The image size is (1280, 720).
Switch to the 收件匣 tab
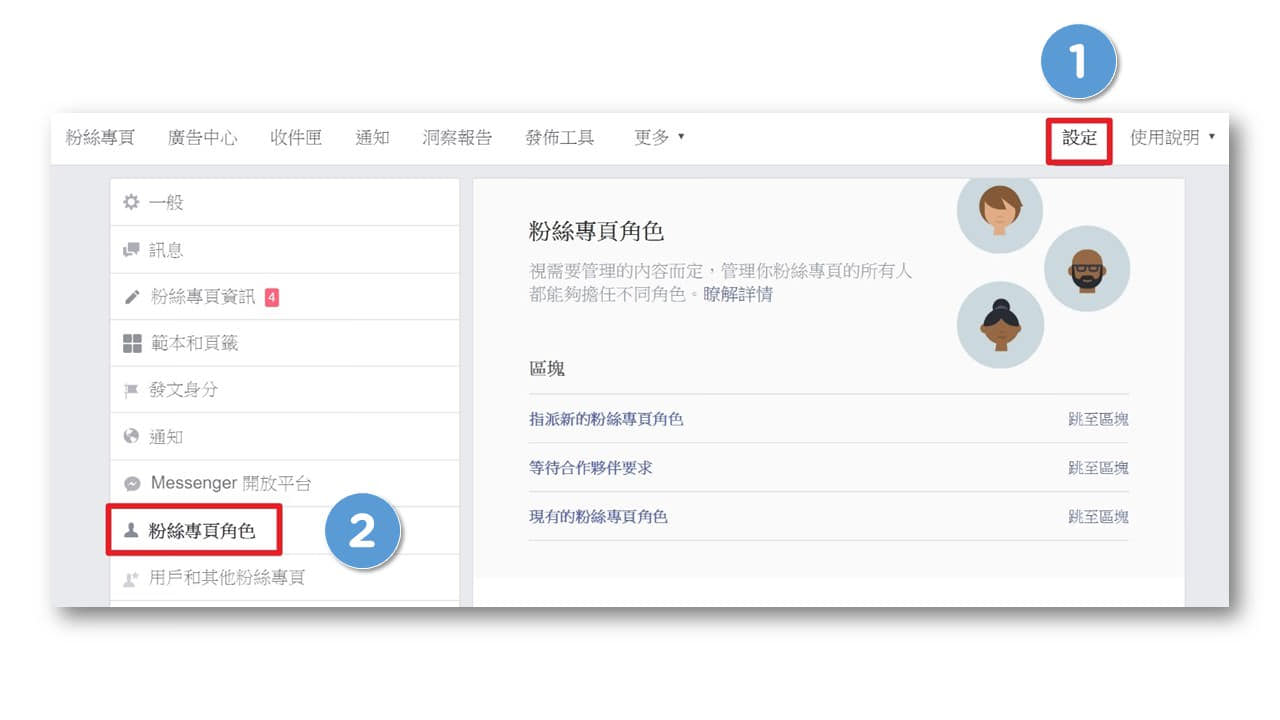point(296,138)
